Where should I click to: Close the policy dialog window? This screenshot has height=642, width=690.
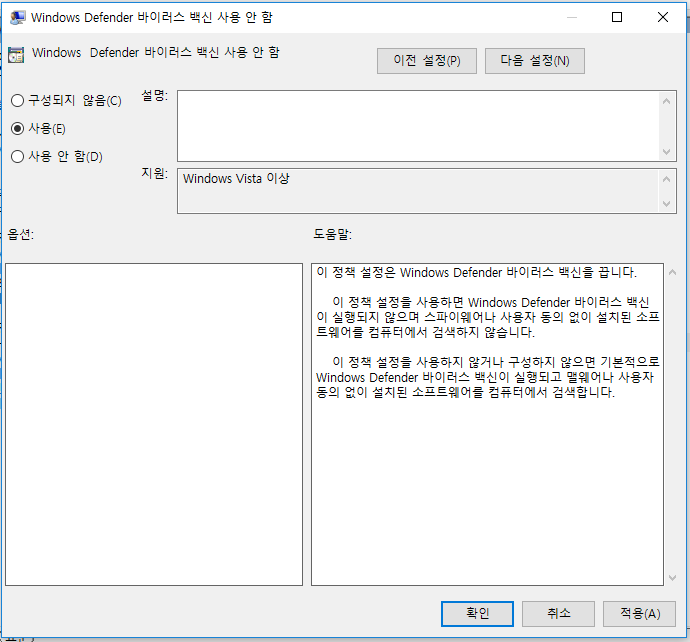[x=663, y=17]
